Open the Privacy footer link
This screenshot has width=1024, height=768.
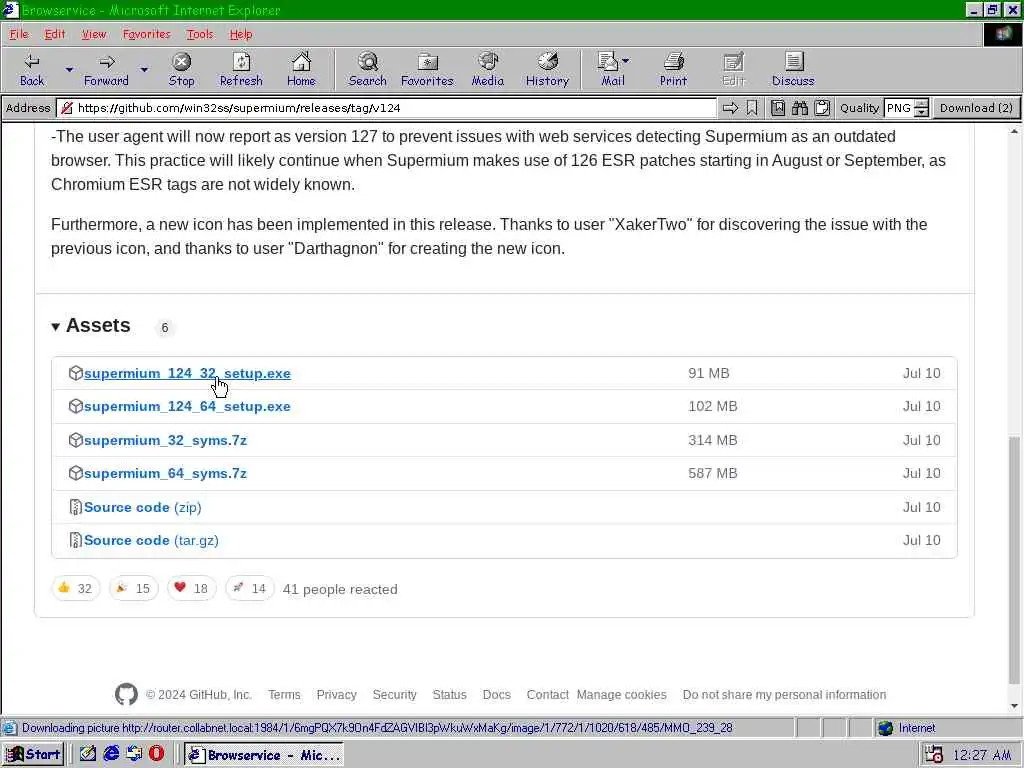point(336,694)
